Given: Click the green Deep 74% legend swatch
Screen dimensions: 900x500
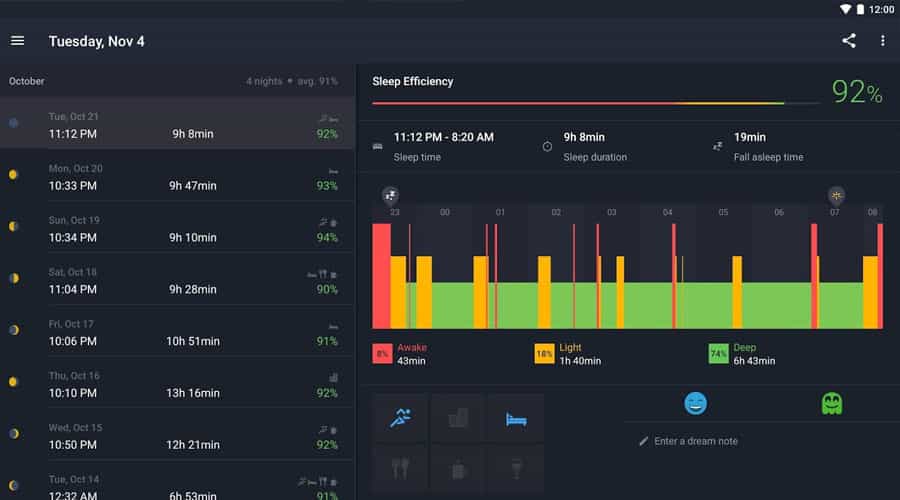Looking at the screenshot, I should [718, 354].
